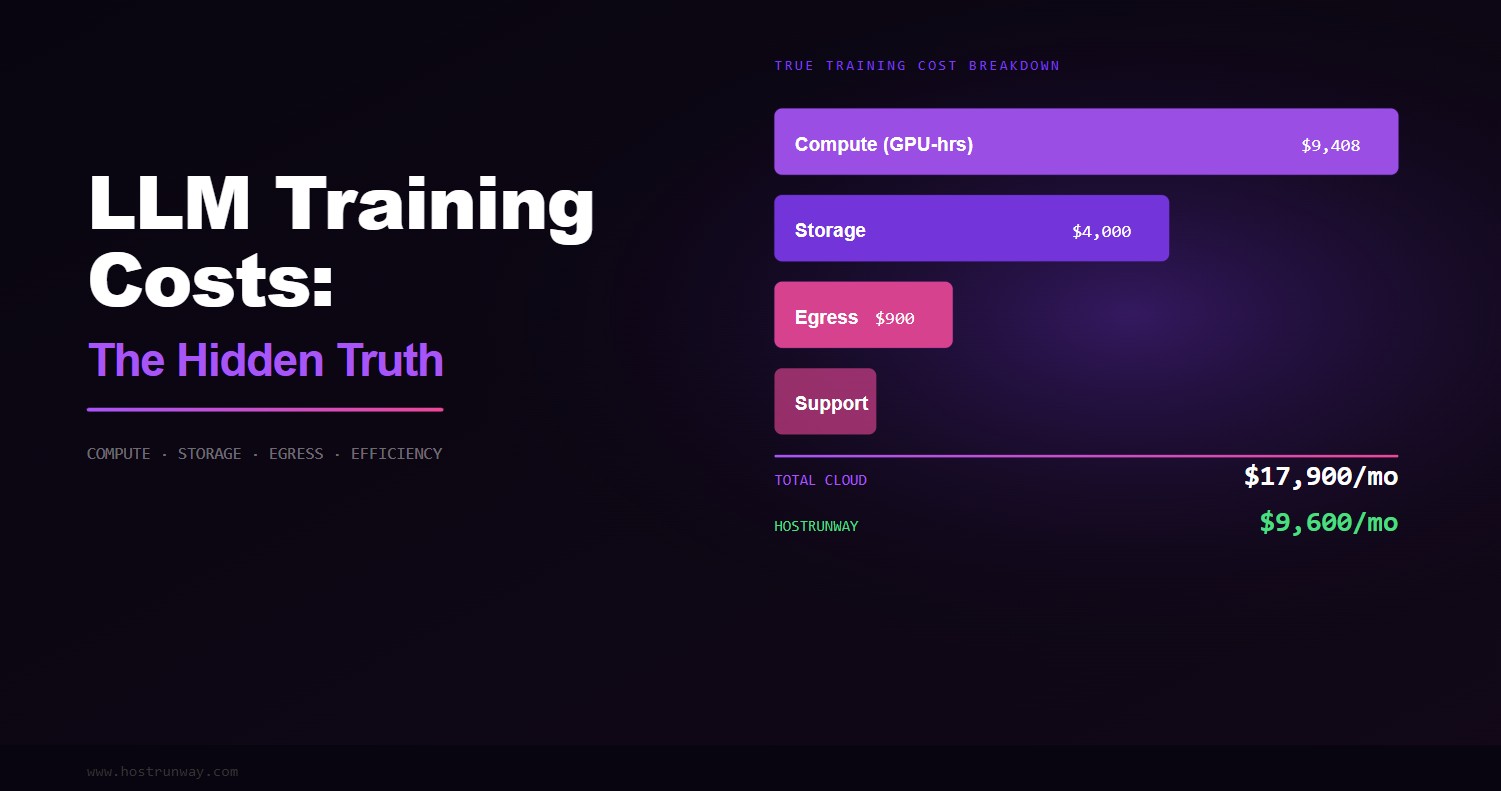Select the COMPUTE keyword in the tagline
The height and width of the screenshot is (791, 1501).
[118, 454]
